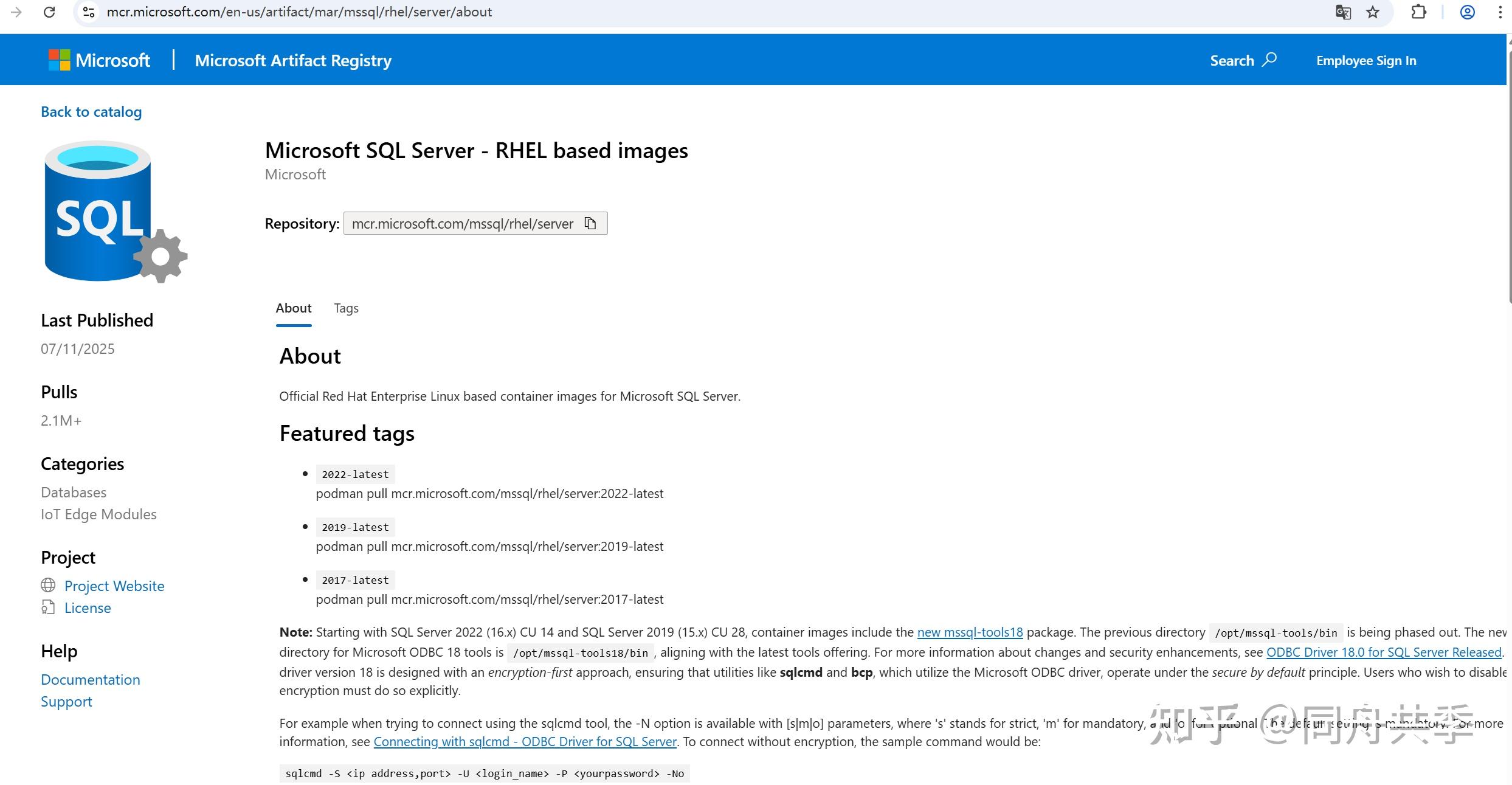Switch to the Tags tab
This screenshot has width=1512, height=785.
(346, 308)
